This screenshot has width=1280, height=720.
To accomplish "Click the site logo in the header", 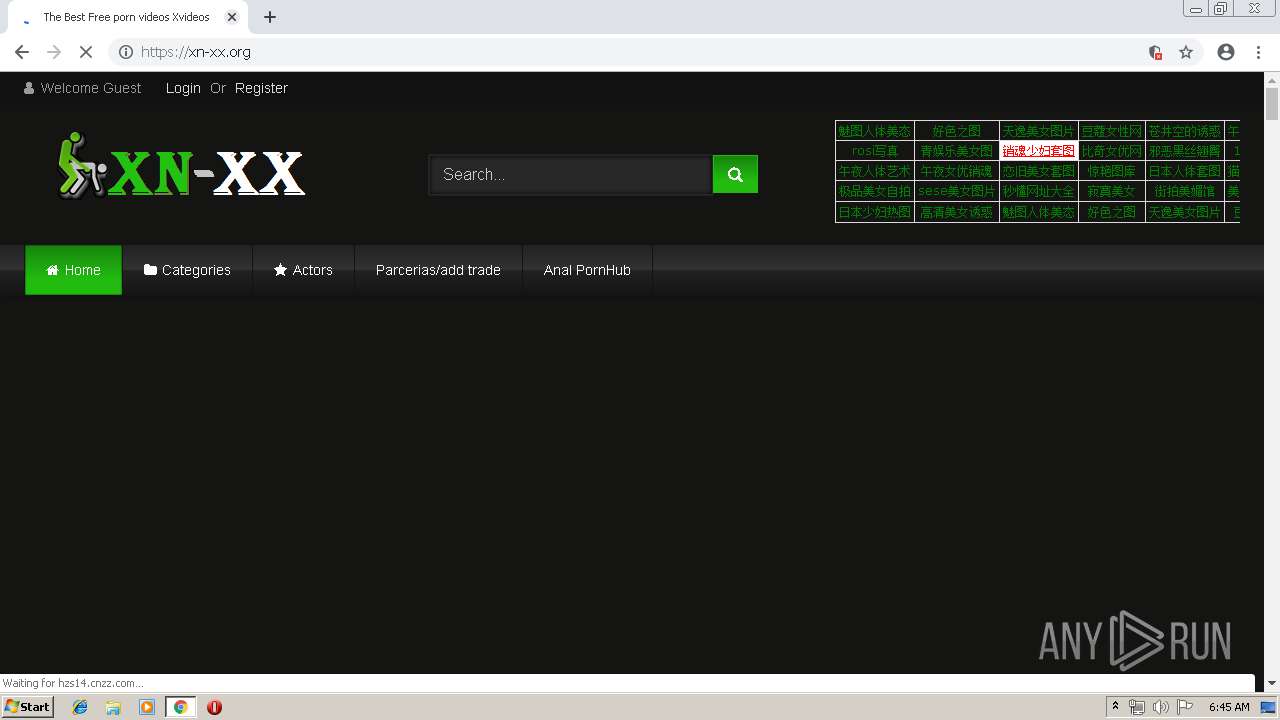I will point(181,165).
